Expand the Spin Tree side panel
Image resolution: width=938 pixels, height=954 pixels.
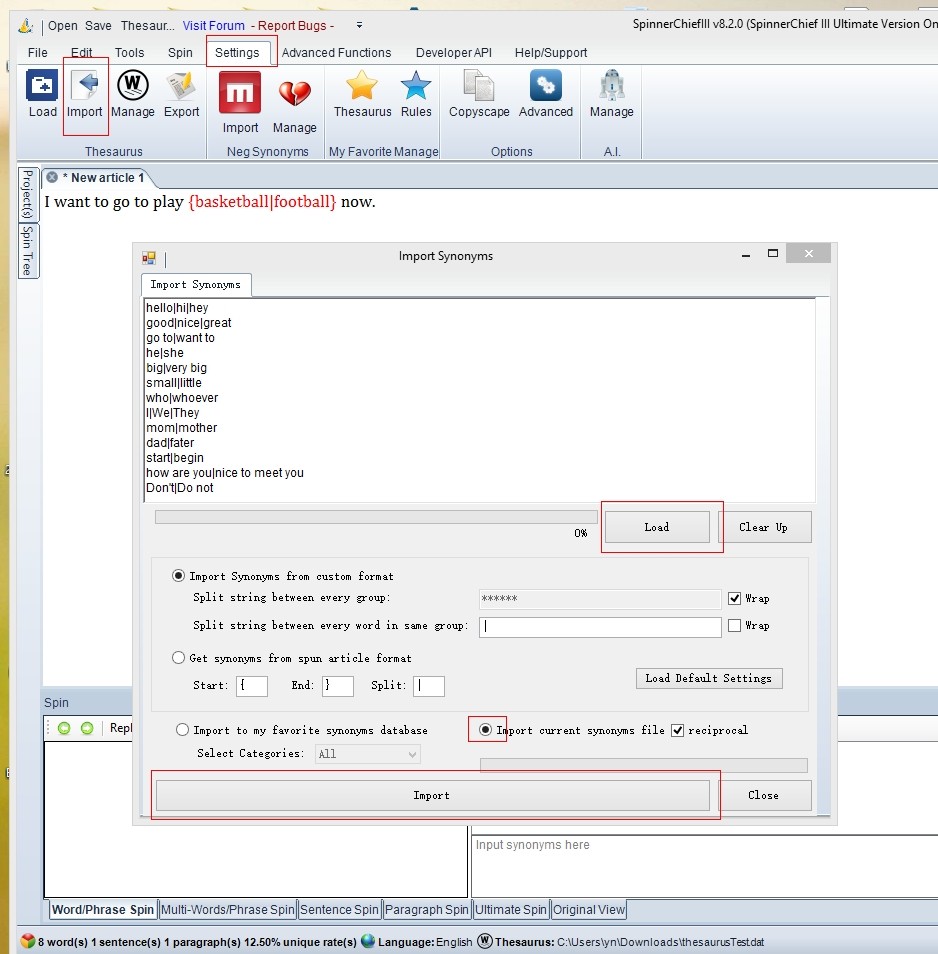28,251
